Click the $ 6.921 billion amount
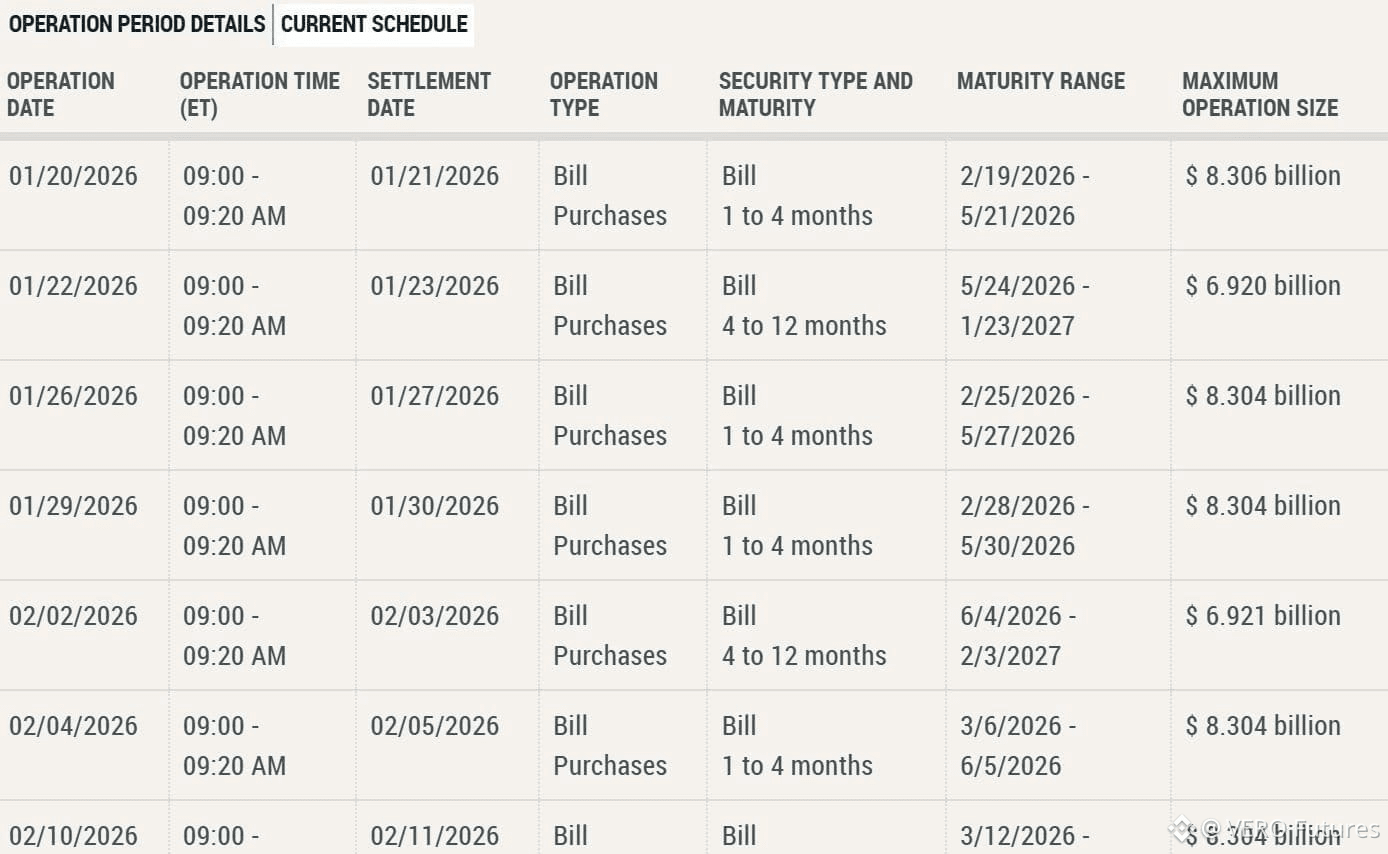The height and width of the screenshot is (854, 1388). 1263,616
